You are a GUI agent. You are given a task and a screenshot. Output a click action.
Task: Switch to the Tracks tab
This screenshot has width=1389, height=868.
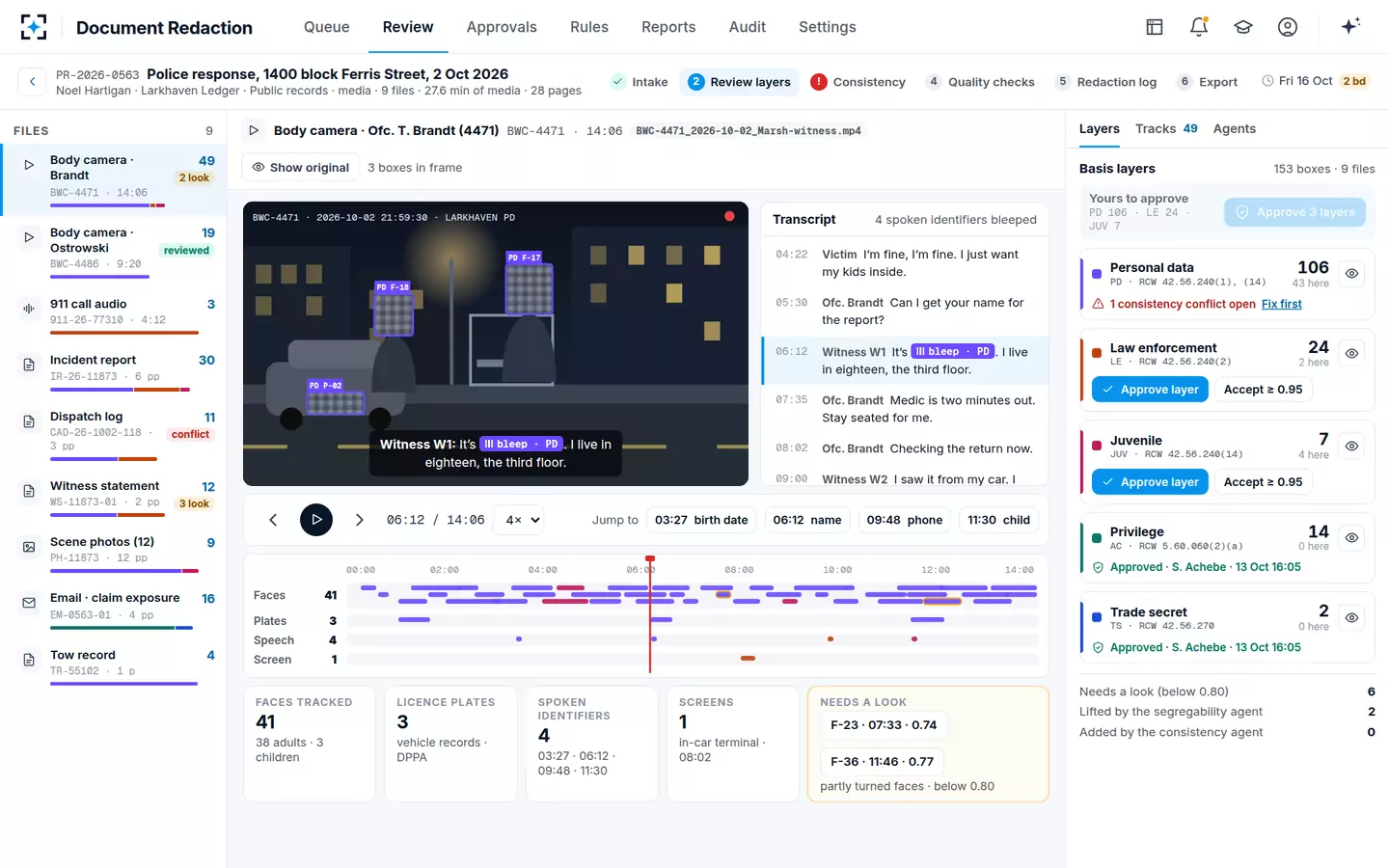1166,128
